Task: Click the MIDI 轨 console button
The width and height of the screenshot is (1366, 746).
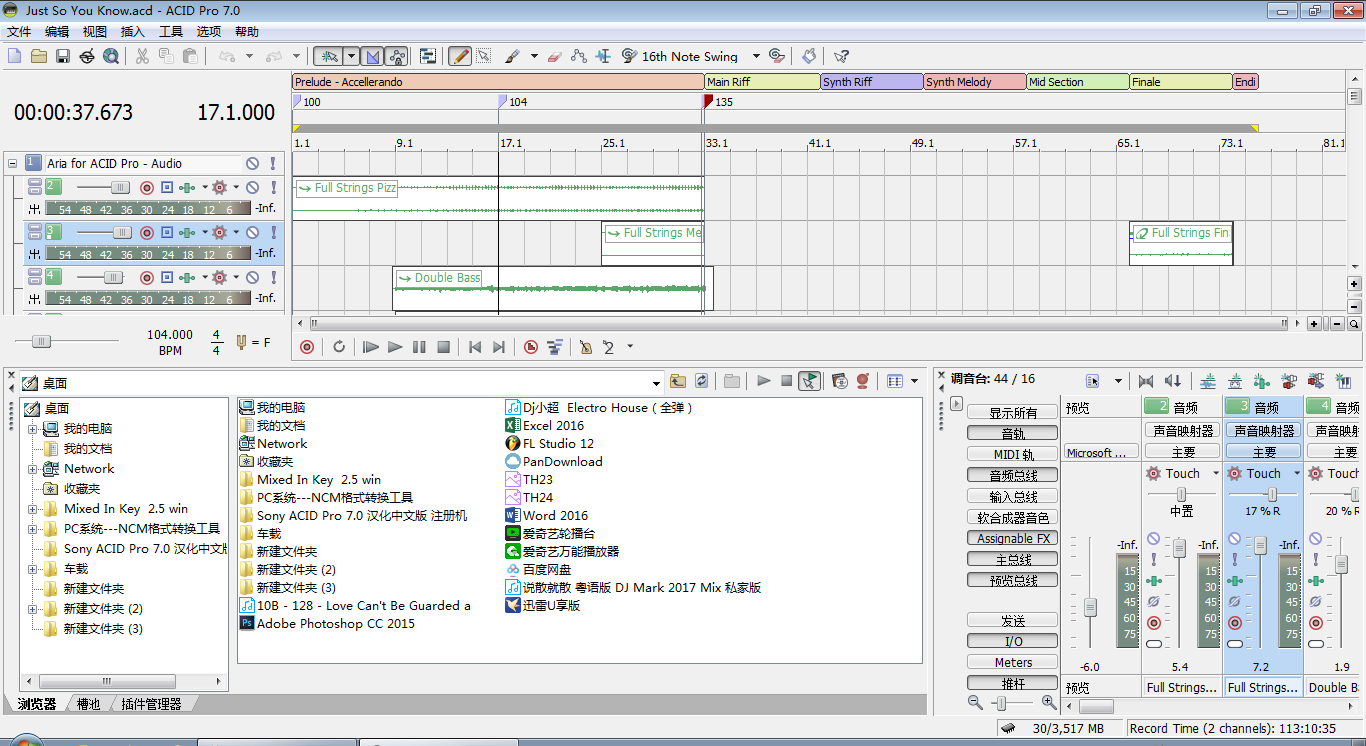Action: [x=1013, y=454]
